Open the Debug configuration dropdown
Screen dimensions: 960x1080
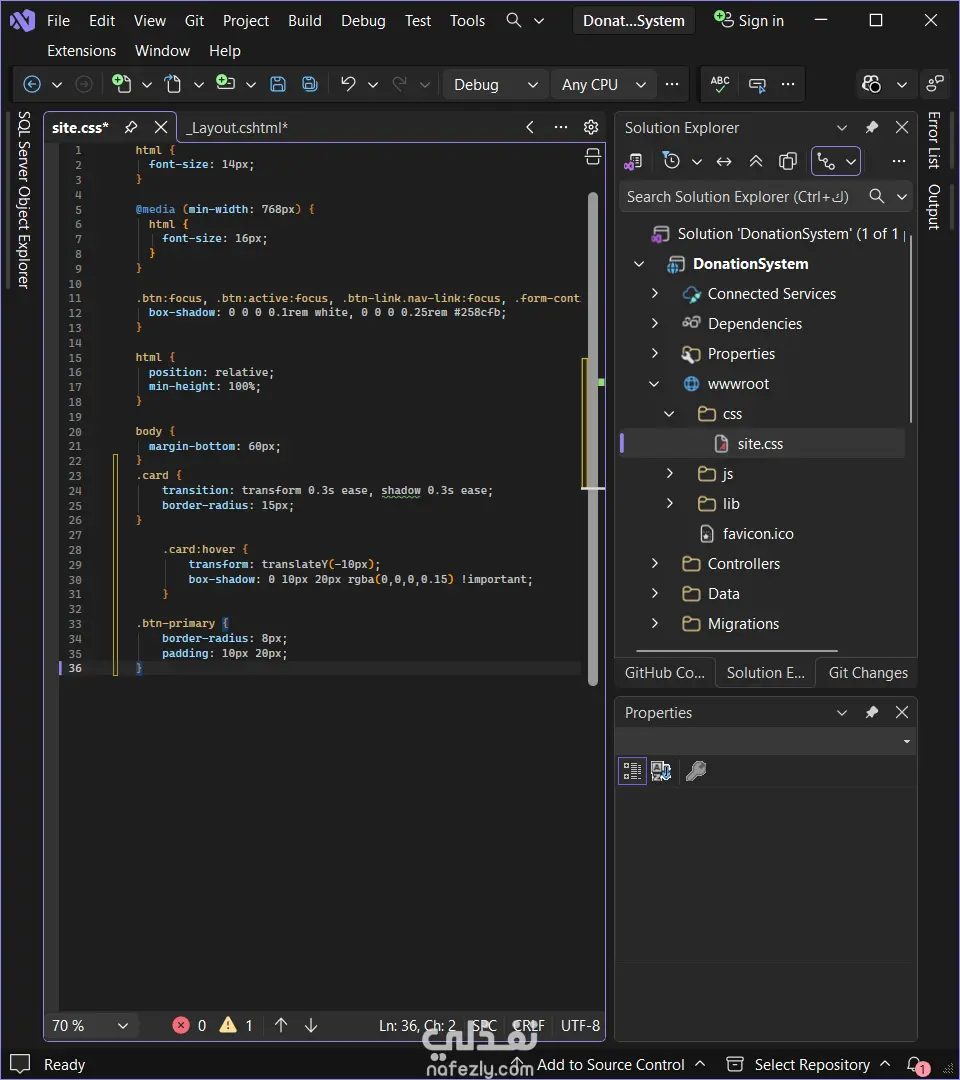click(495, 85)
